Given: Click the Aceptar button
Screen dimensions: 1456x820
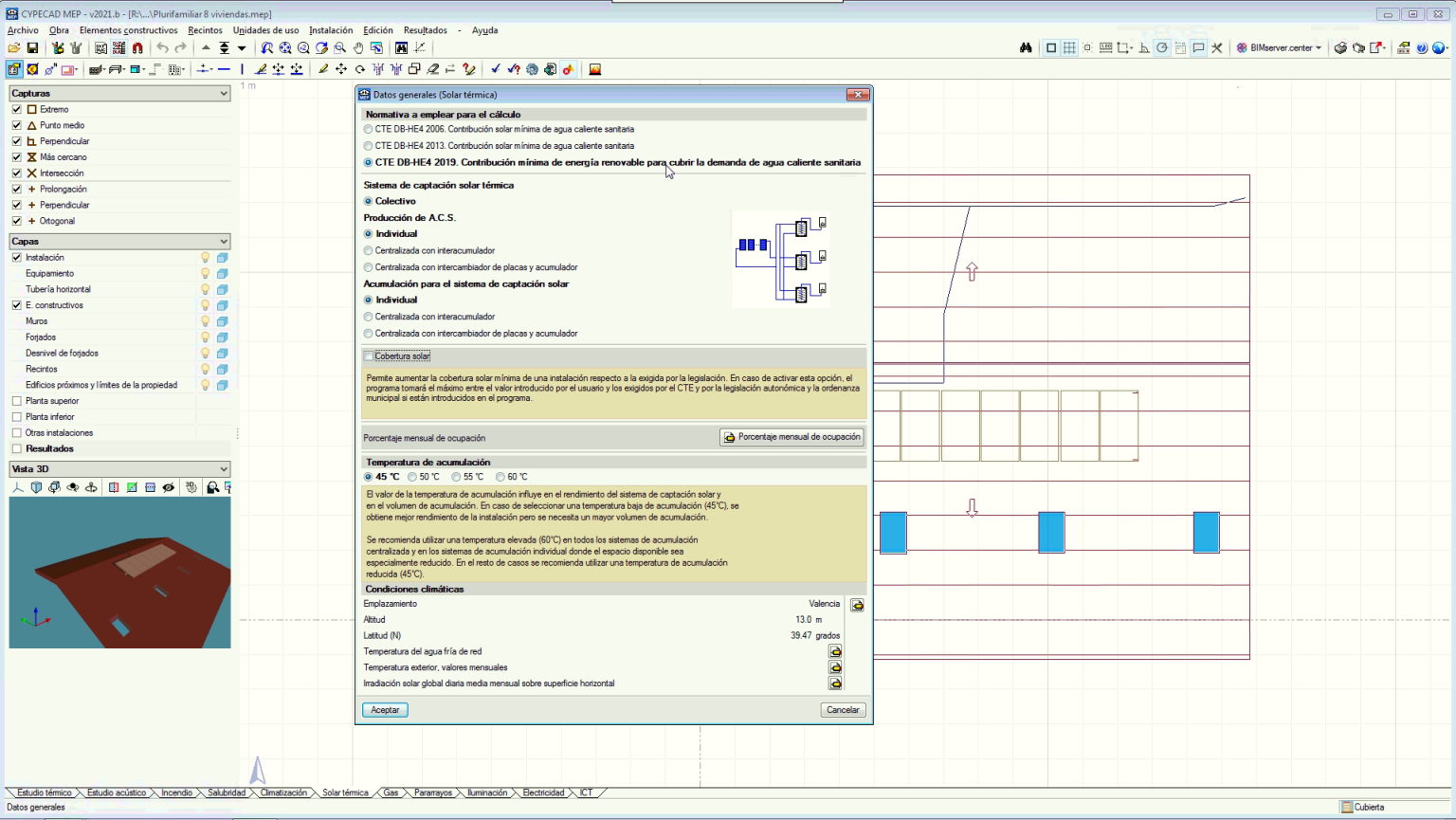Looking at the screenshot, I should [x=385, y=710].
